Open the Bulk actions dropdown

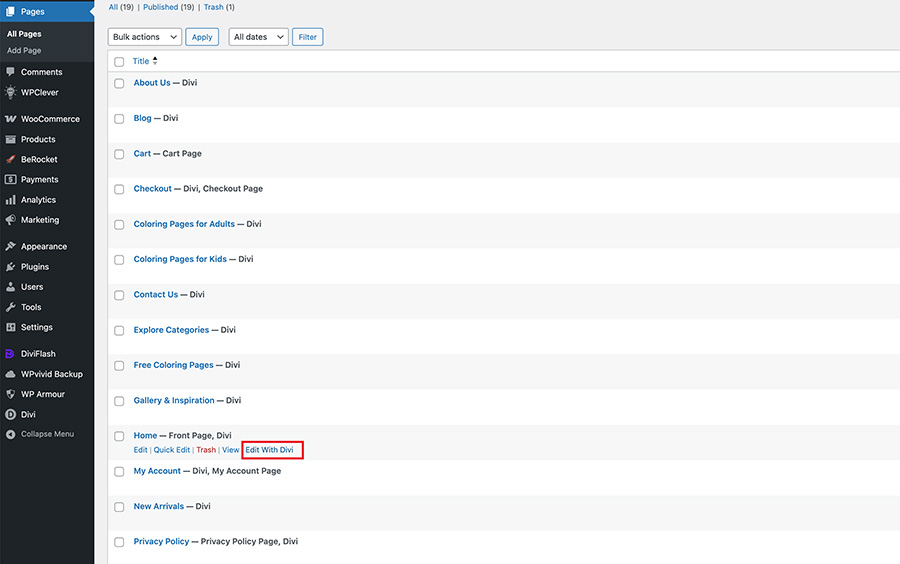click(145, 37)
